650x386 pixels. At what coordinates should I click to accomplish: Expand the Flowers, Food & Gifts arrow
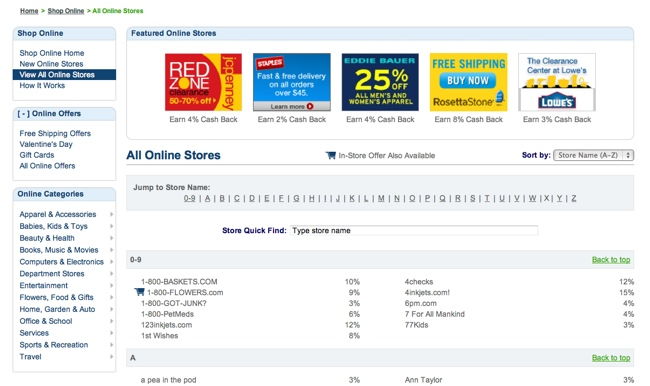coord(112,297)
